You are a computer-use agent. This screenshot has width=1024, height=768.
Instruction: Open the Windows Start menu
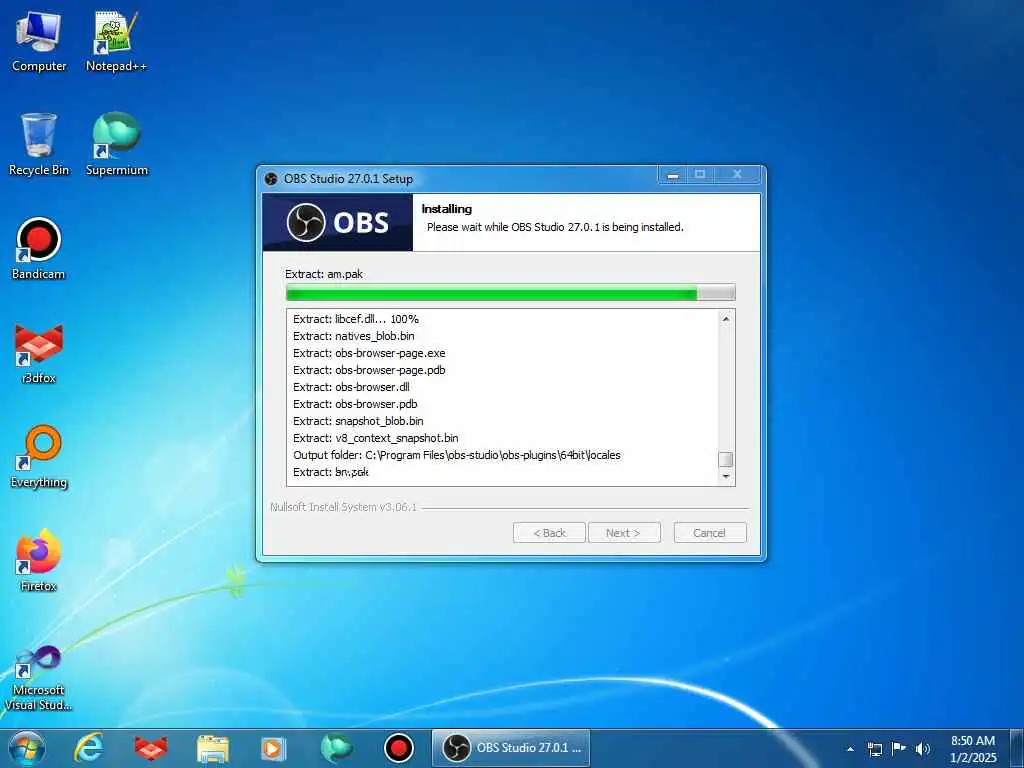[x=27, y=748]
